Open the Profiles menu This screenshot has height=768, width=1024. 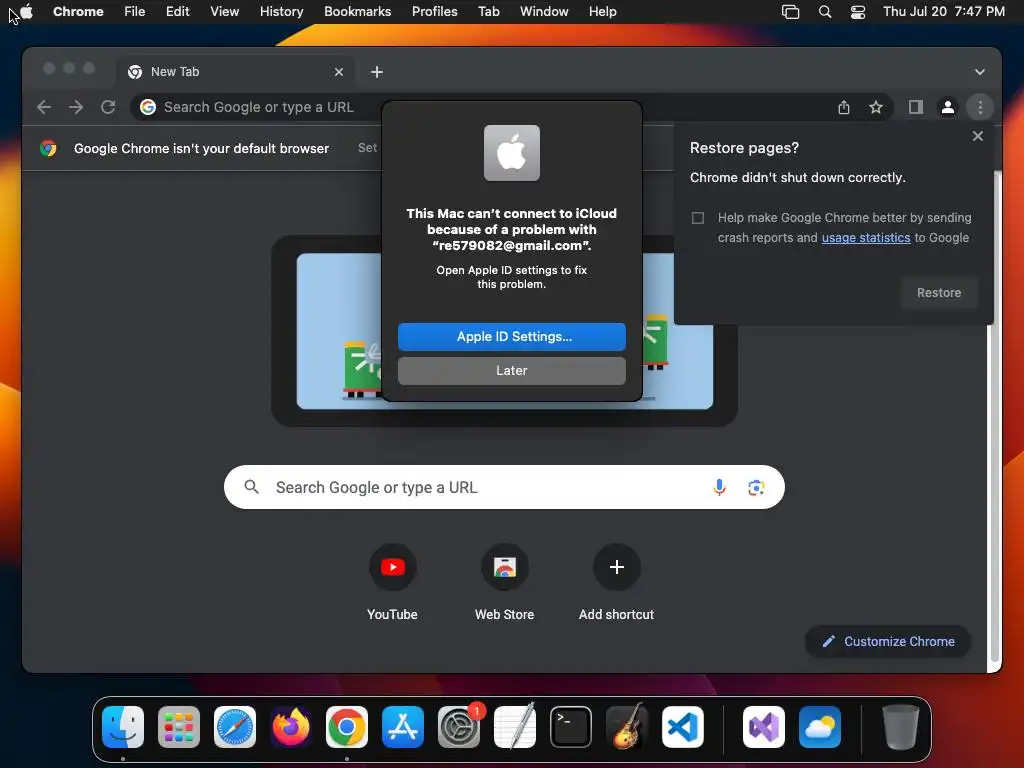click(434, 11)
